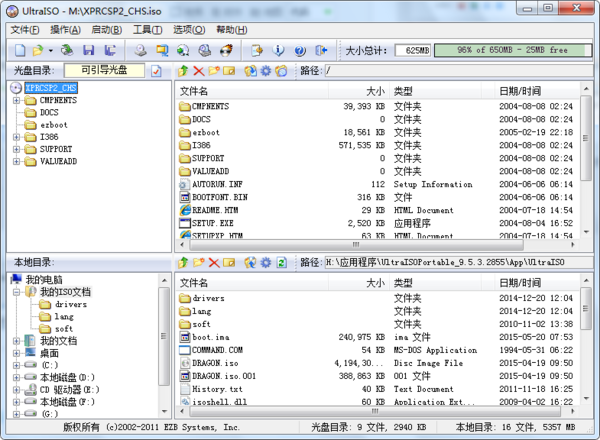Open the 工具(T) menu

(148, 30)
